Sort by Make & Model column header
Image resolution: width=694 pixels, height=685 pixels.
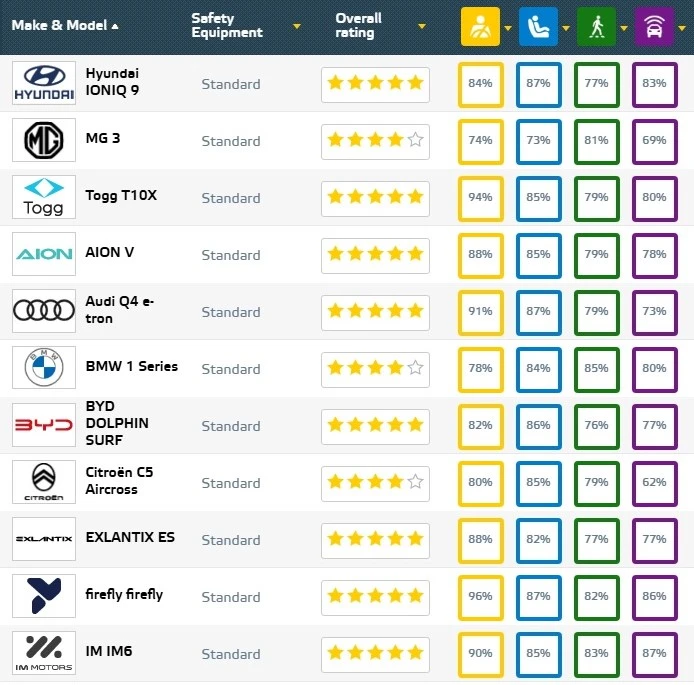click(x=65, y=25)
